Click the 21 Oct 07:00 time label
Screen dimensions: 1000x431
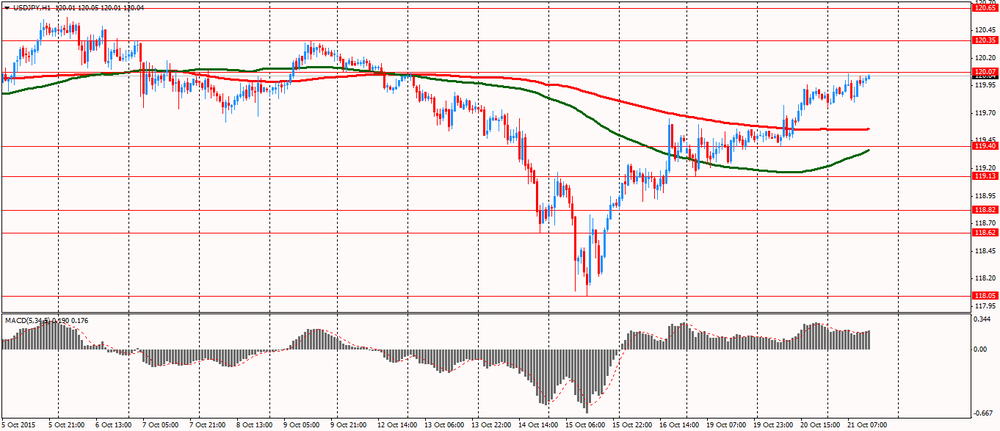coord(869,423)
